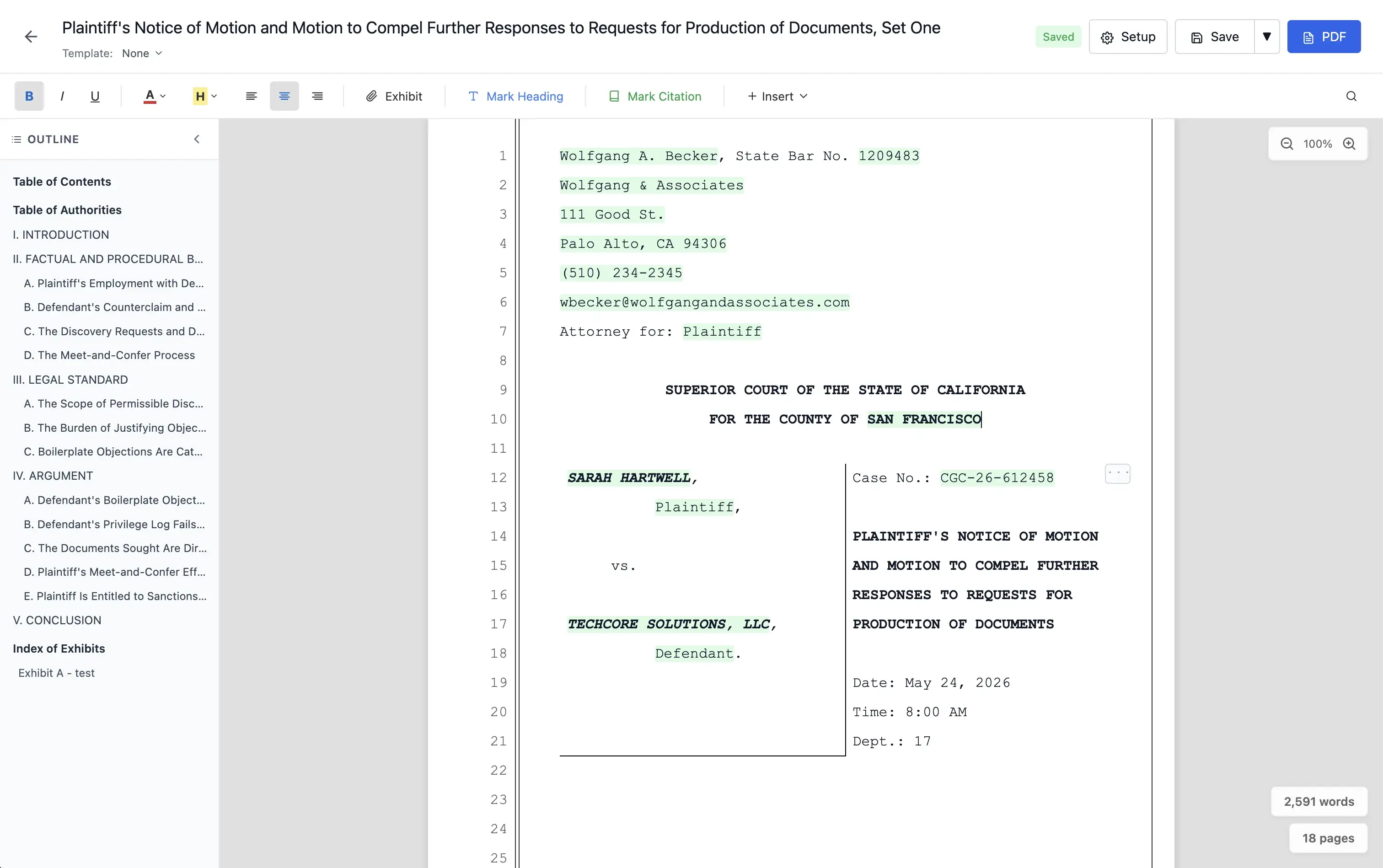Click the 2,591 words counter
1383x868 pixels.
(1319, 801)
